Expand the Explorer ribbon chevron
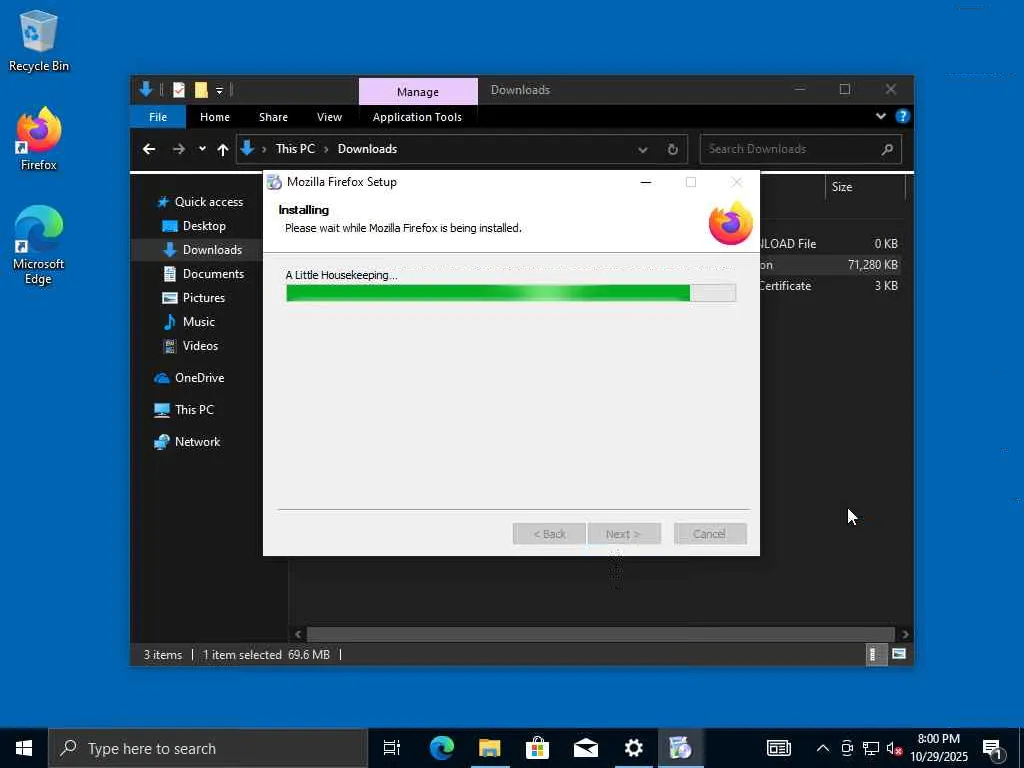1024x768 pixels. click(x=880, y=116)
